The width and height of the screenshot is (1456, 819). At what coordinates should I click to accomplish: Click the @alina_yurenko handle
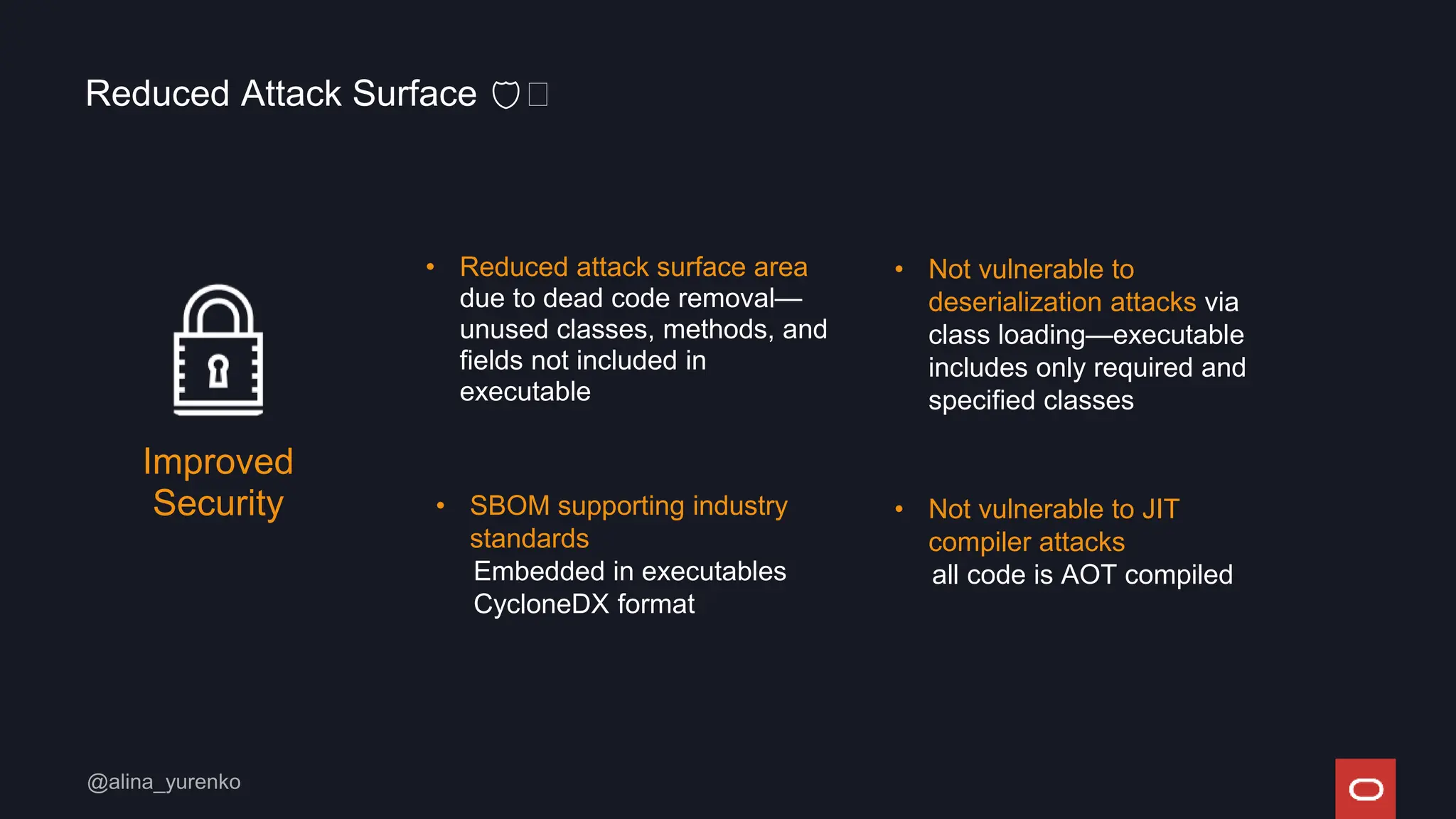click(x=164, y=782)
